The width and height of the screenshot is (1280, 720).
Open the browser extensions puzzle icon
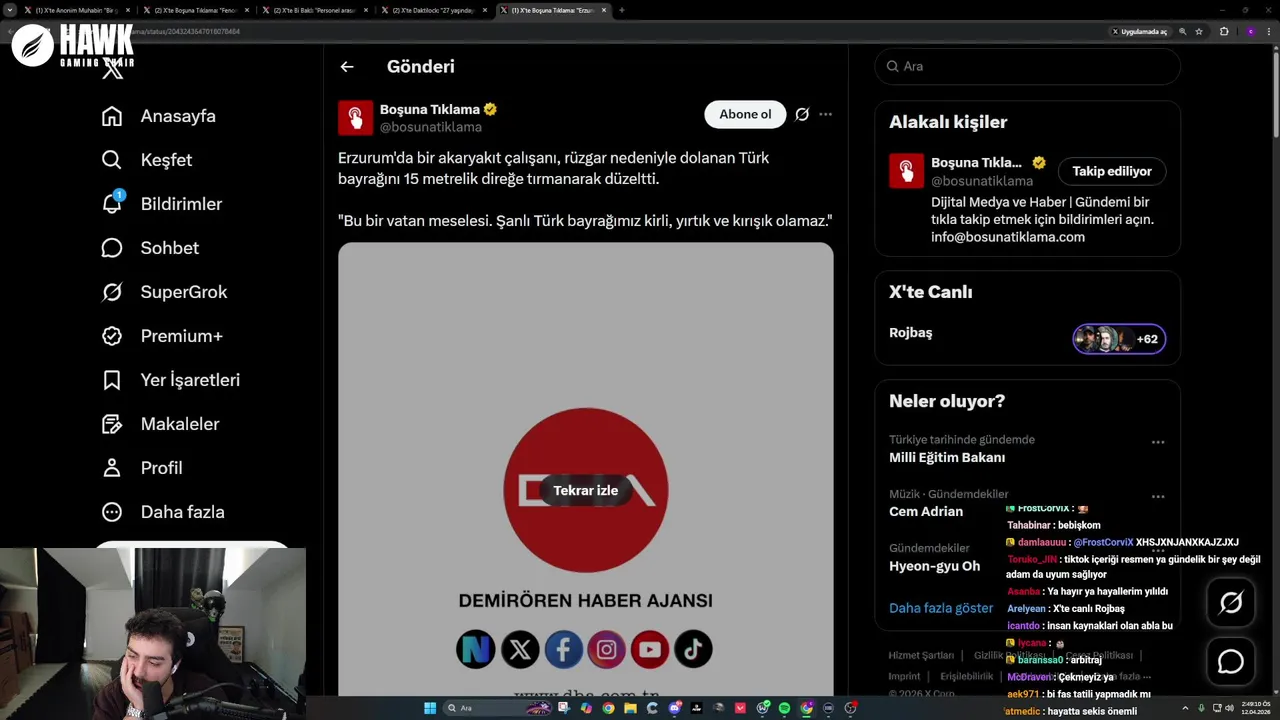[1224, 32]
